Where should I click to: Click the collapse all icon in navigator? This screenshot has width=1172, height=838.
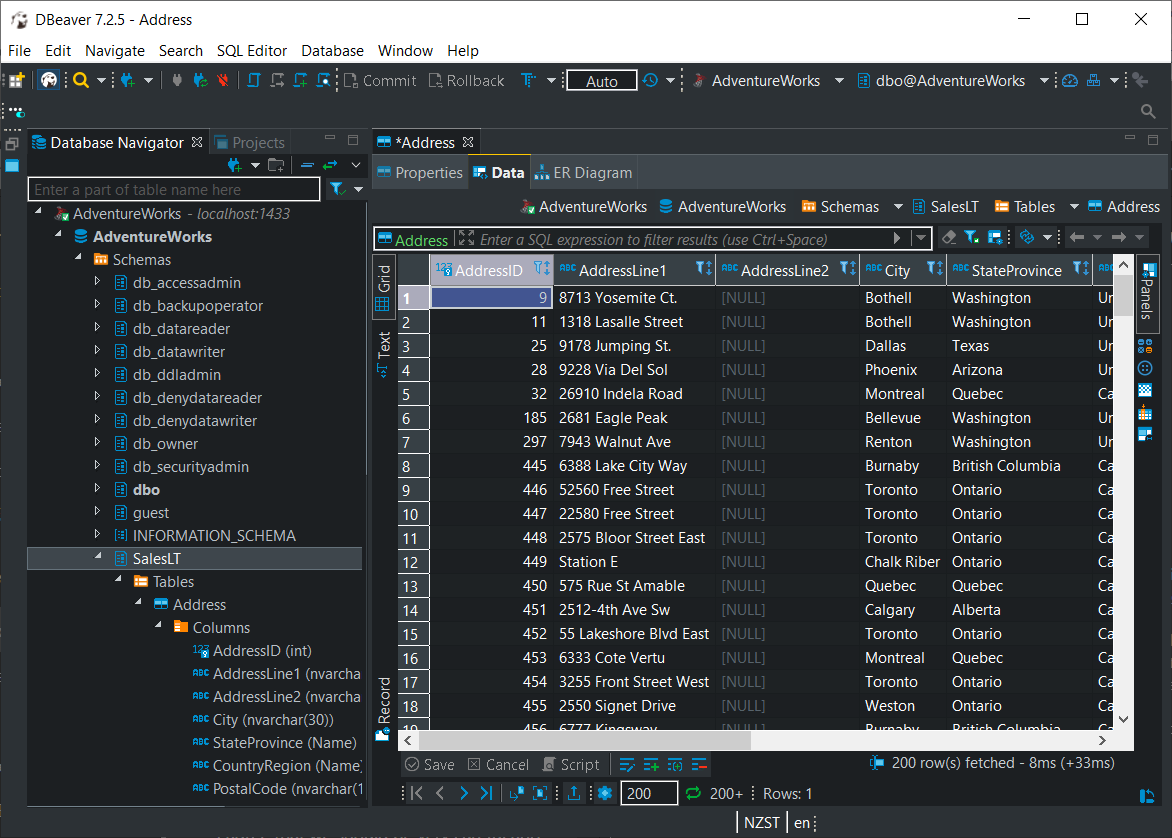click(x=306, y=165)
